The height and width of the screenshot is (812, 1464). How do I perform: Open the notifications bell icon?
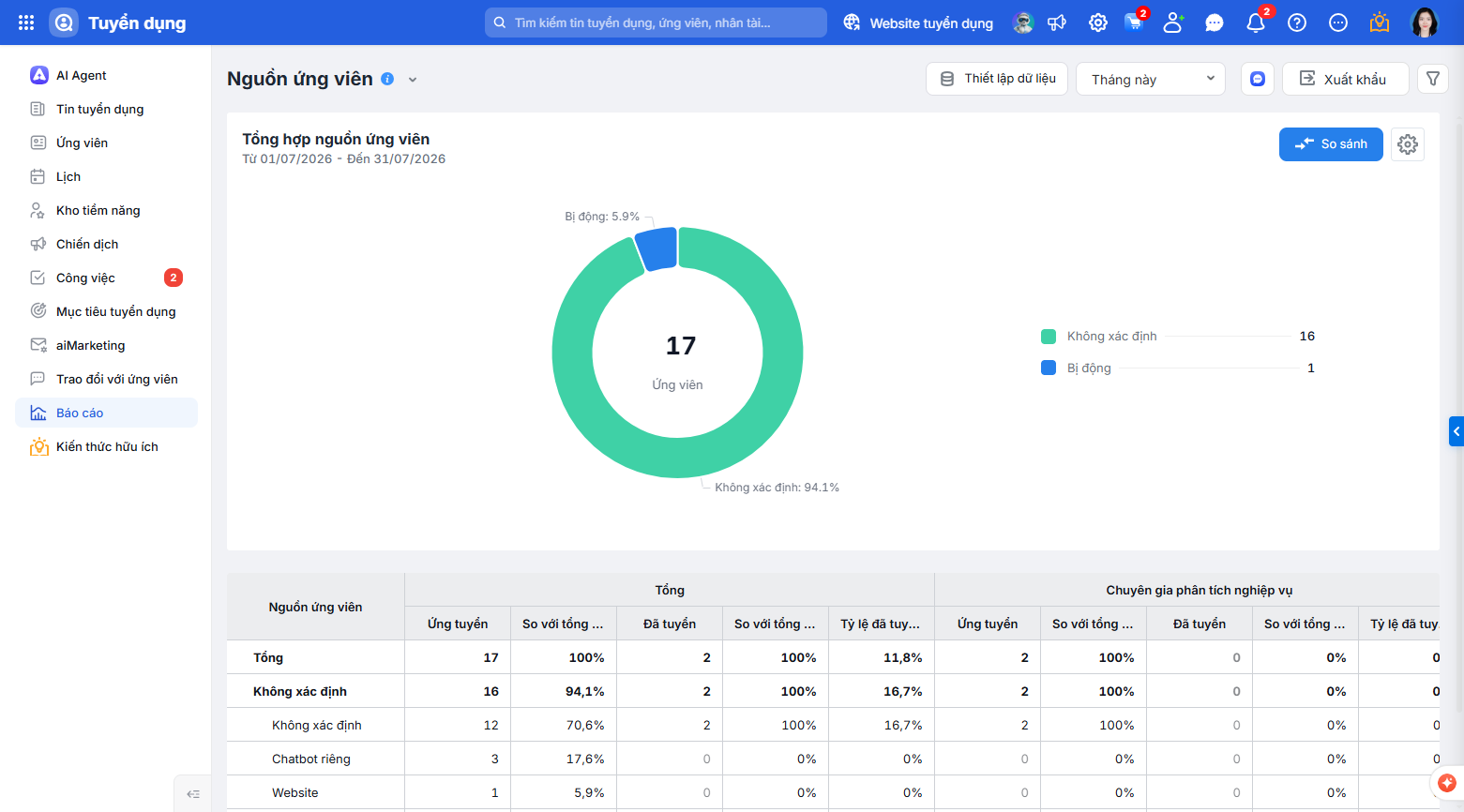click(x=1256, y=23)
